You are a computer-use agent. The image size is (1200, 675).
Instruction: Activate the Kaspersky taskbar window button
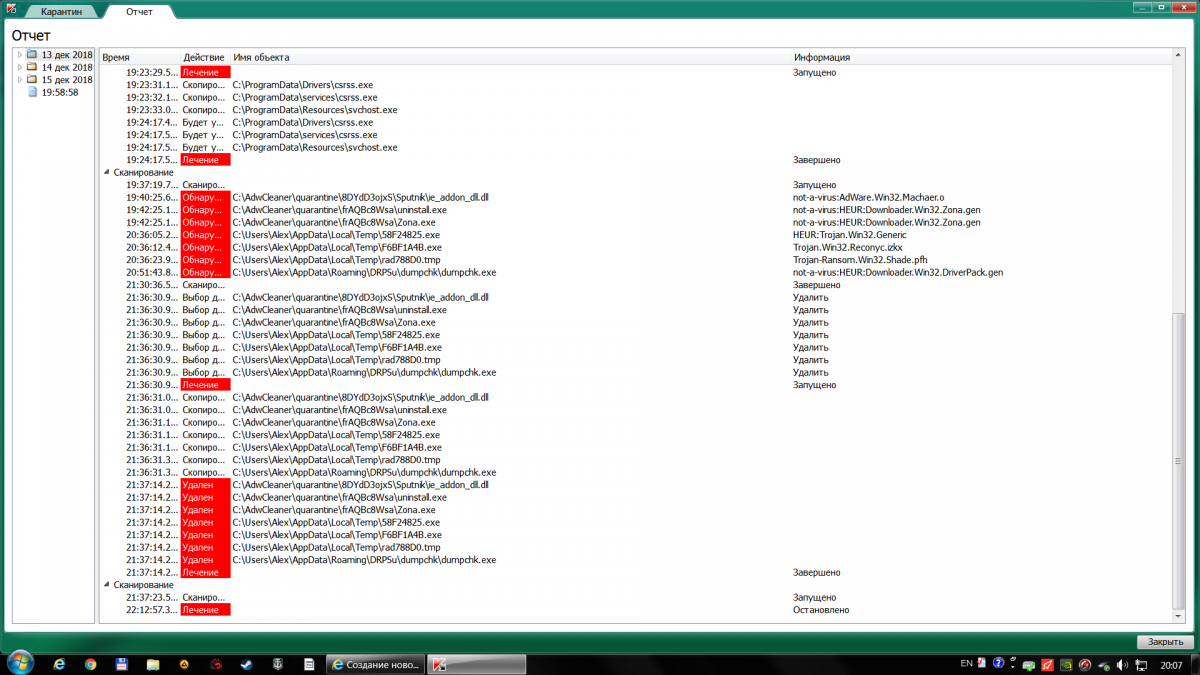point(477,664)
